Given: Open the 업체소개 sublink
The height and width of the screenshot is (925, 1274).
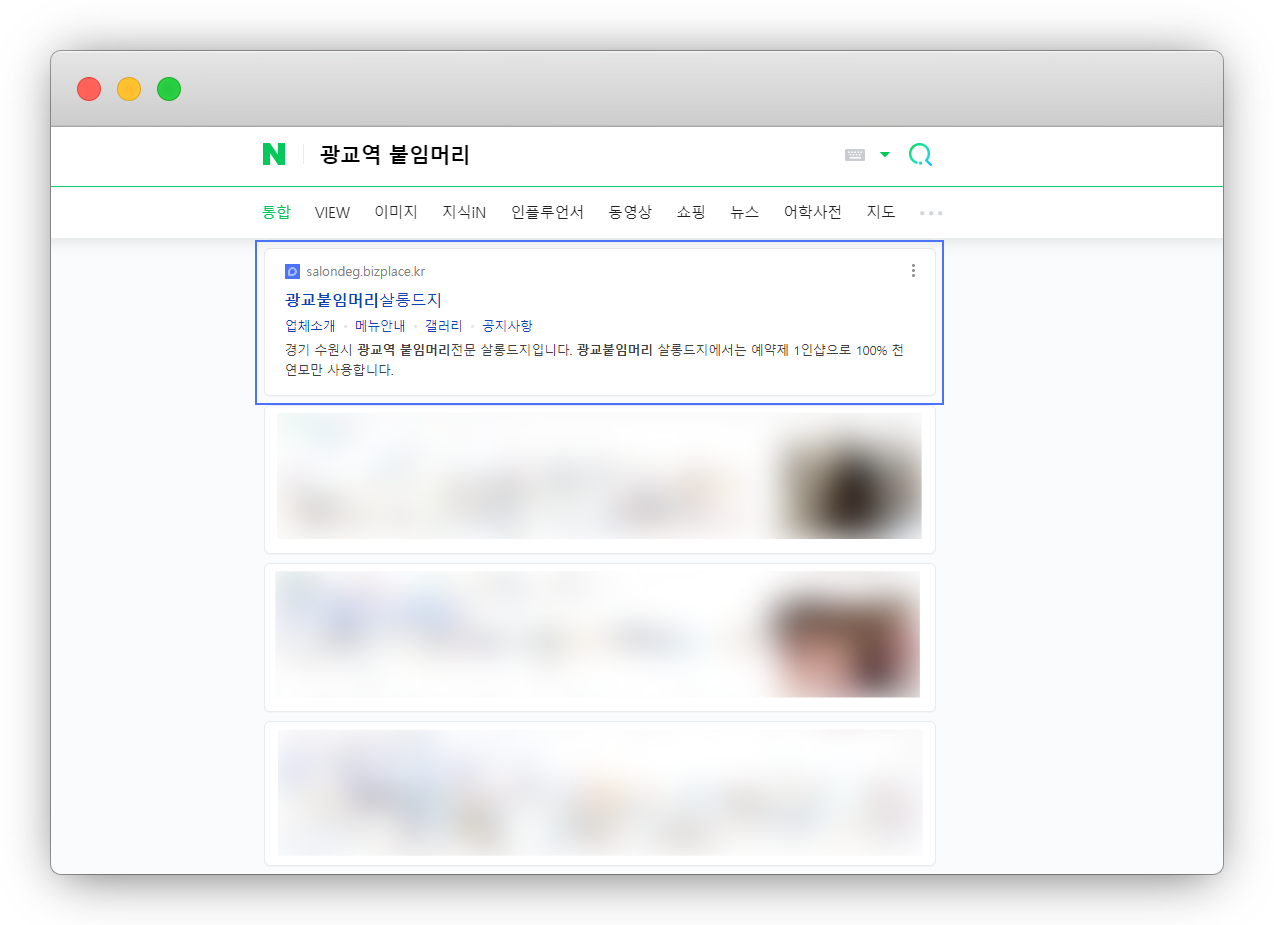Looking at the screenshot, I should (x=310, y=325).
